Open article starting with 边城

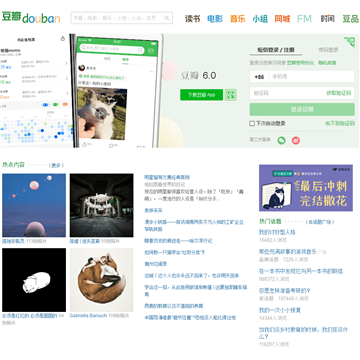[x=192, y=276]
